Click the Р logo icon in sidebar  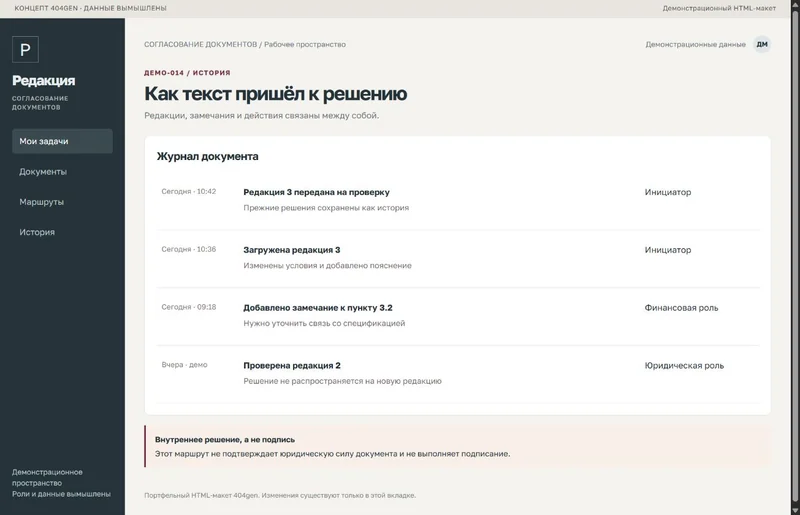click(25, 50)
